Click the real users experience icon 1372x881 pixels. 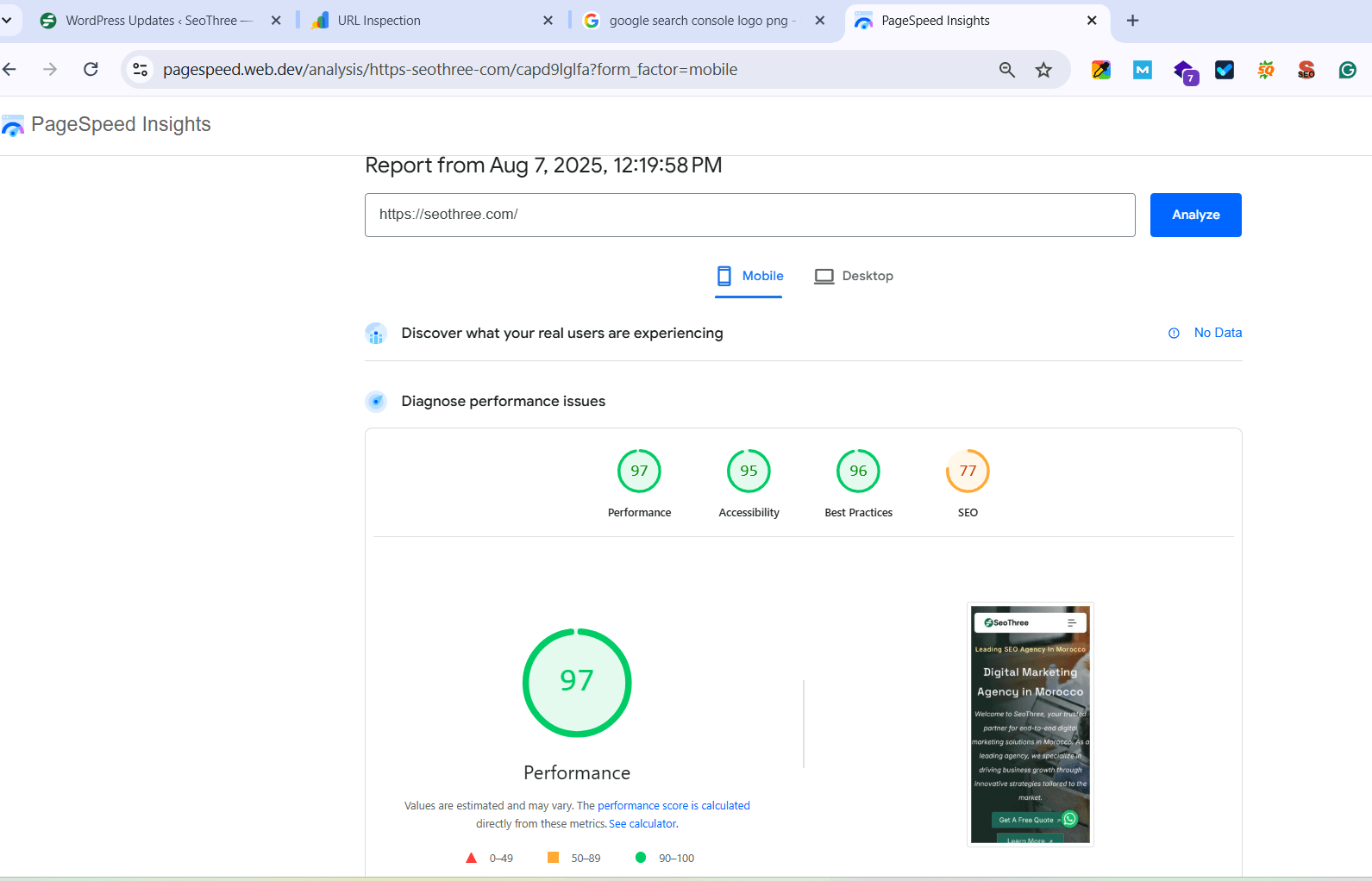pos(376,334)
